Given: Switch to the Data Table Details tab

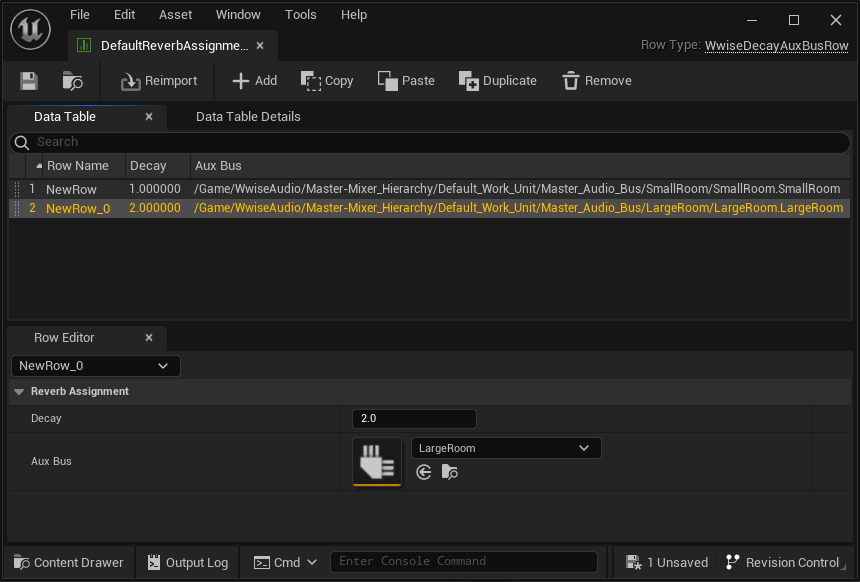Looking at the screenshot, I should (248, 117).
